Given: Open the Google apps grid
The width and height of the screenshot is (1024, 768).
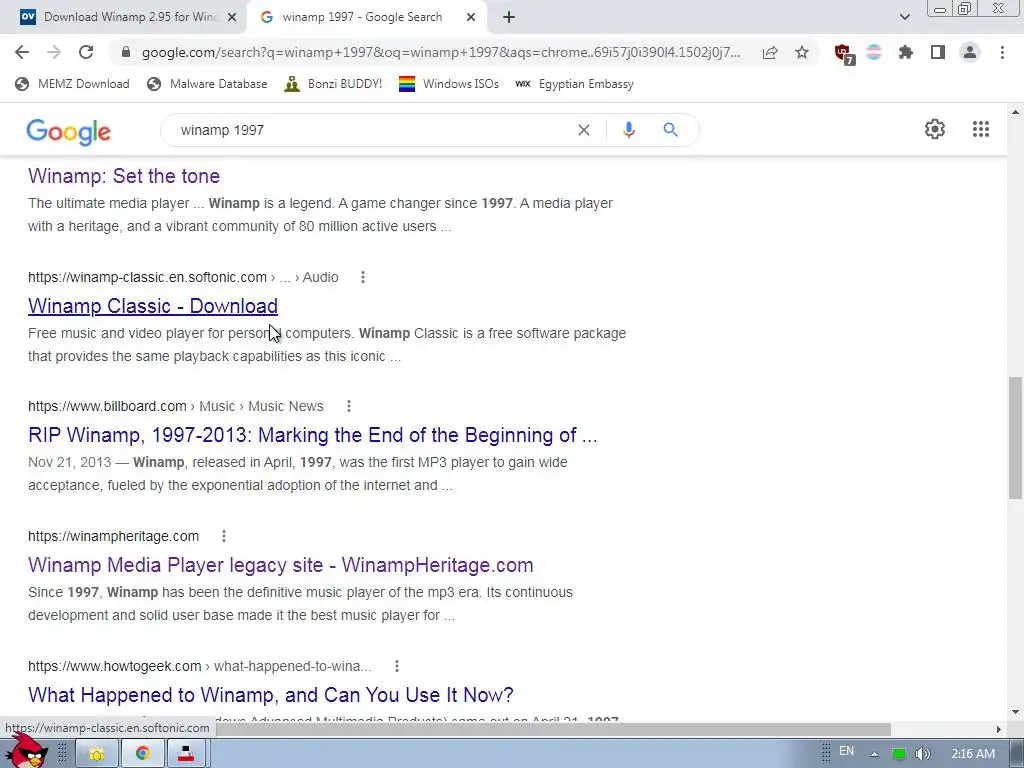Looking at the screenshot, I should click(981, 129).
